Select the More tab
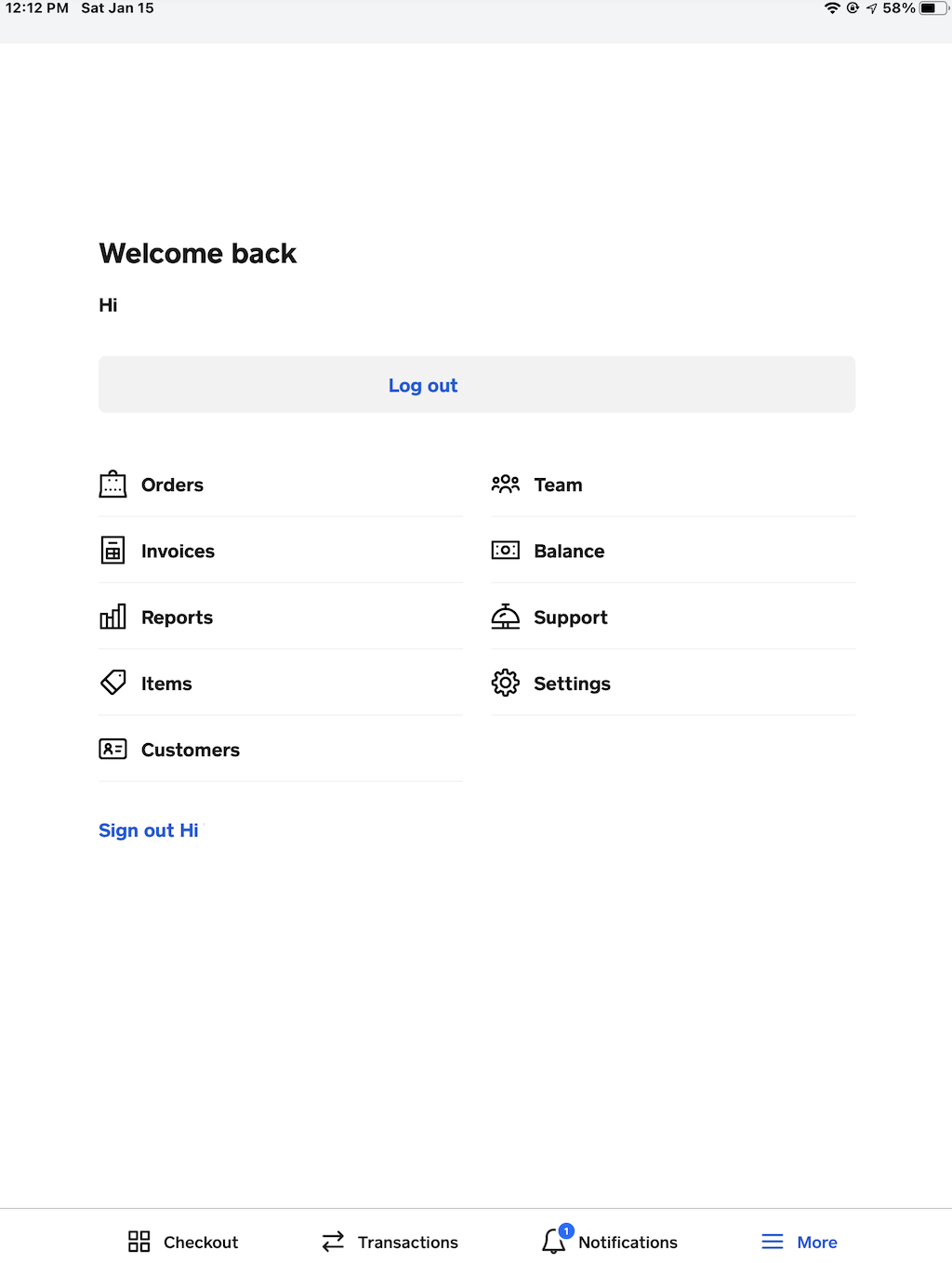The image size is (952, 1263). pyautogui.click(x=800, y=1242)
